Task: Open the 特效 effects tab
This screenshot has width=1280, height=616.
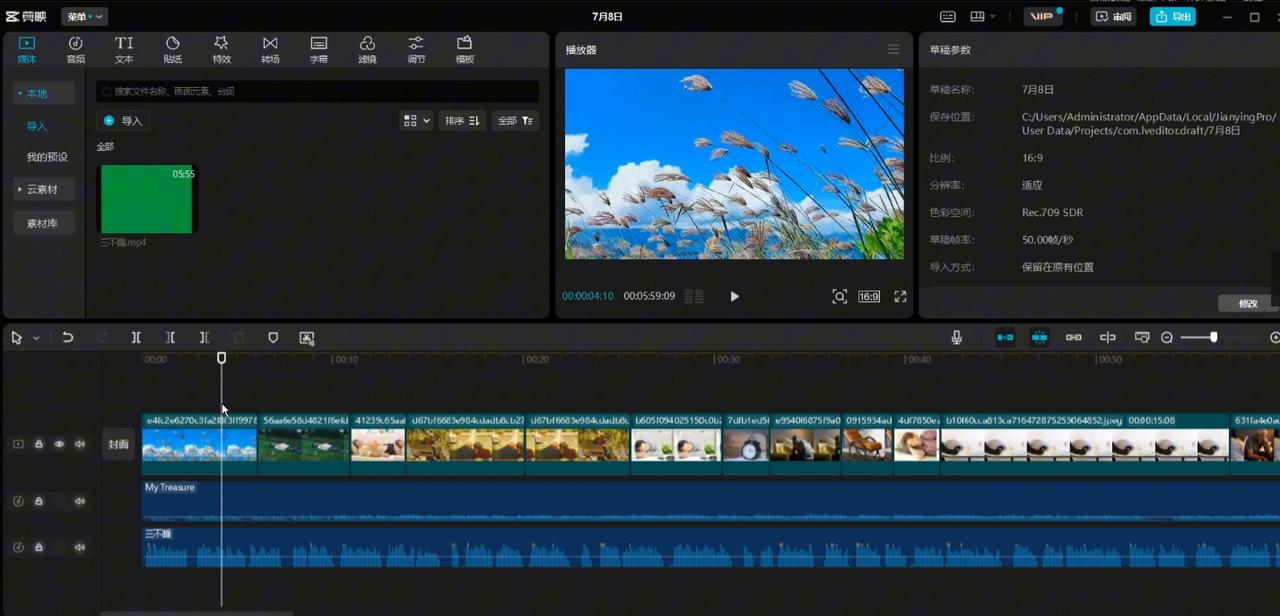Action: [221, 49]
